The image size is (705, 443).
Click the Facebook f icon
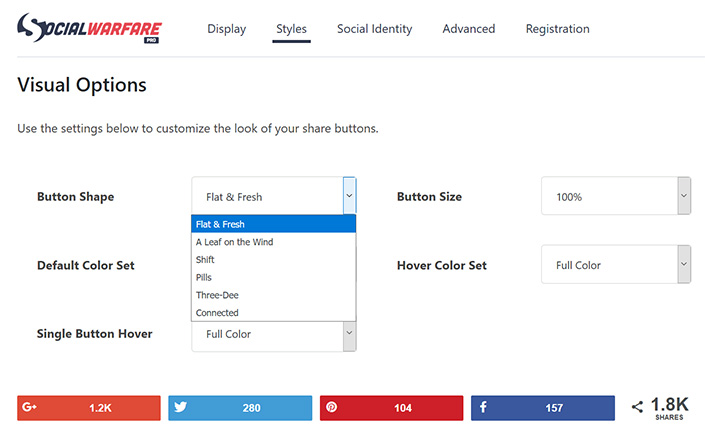(483, 407)
